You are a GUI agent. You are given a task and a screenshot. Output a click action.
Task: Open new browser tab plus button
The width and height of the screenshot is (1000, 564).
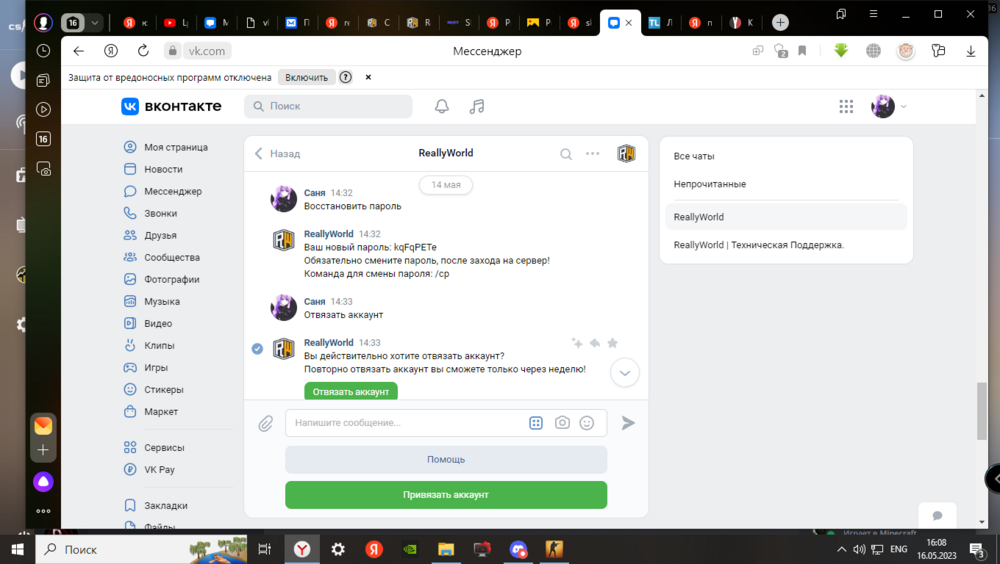pyautogui.click(x=780, y=23)
